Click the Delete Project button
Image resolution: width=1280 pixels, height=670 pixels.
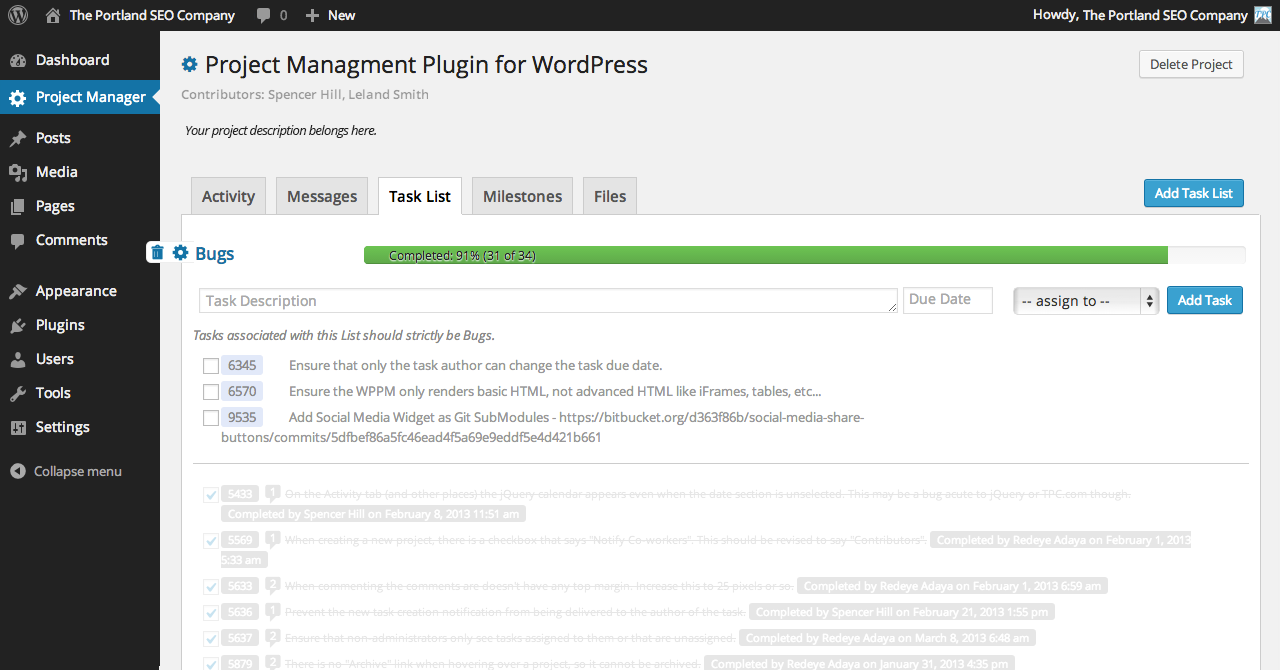(1191, 64)
